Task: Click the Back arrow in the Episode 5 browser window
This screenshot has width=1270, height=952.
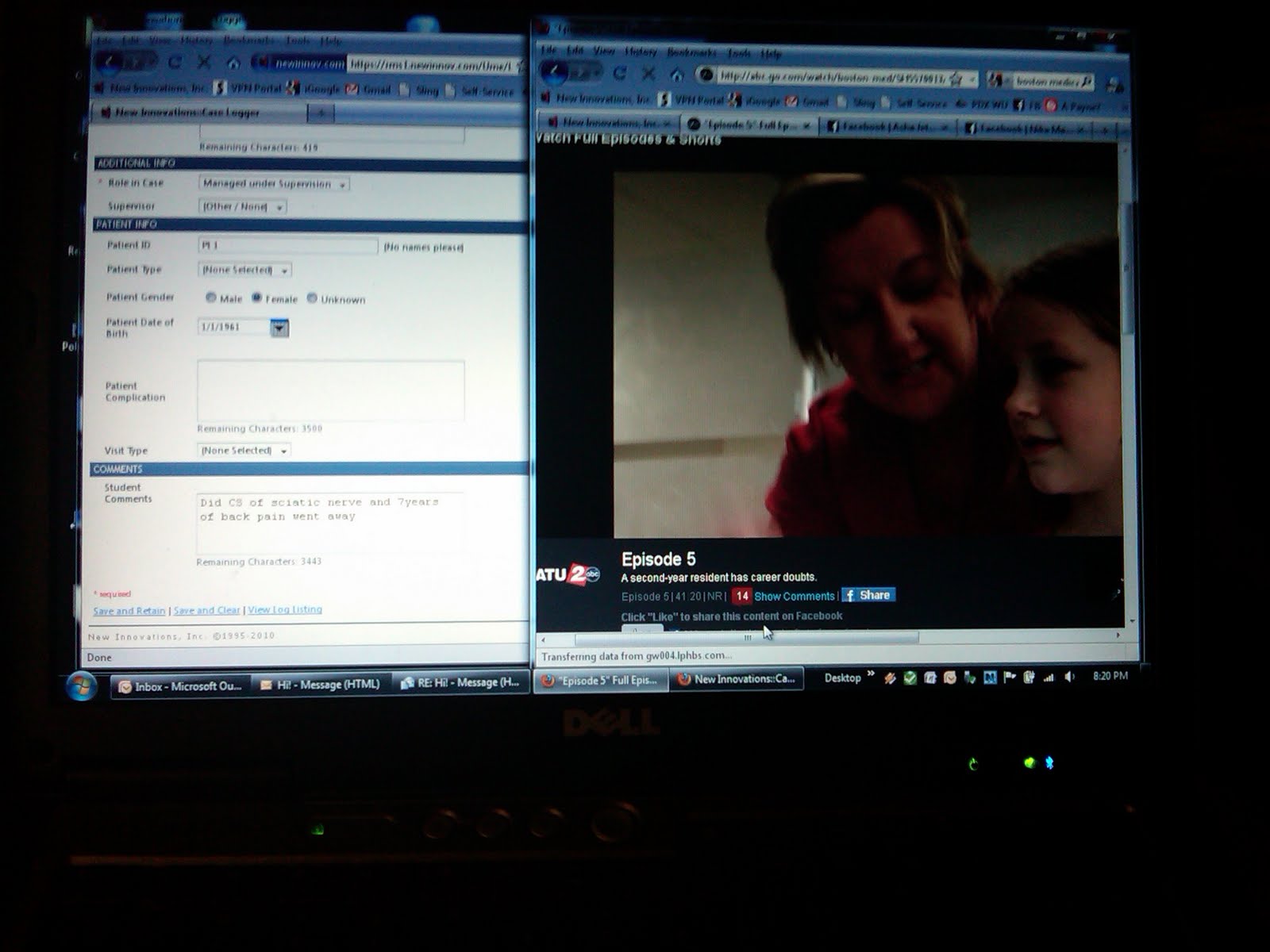Action: pos(554,73)
